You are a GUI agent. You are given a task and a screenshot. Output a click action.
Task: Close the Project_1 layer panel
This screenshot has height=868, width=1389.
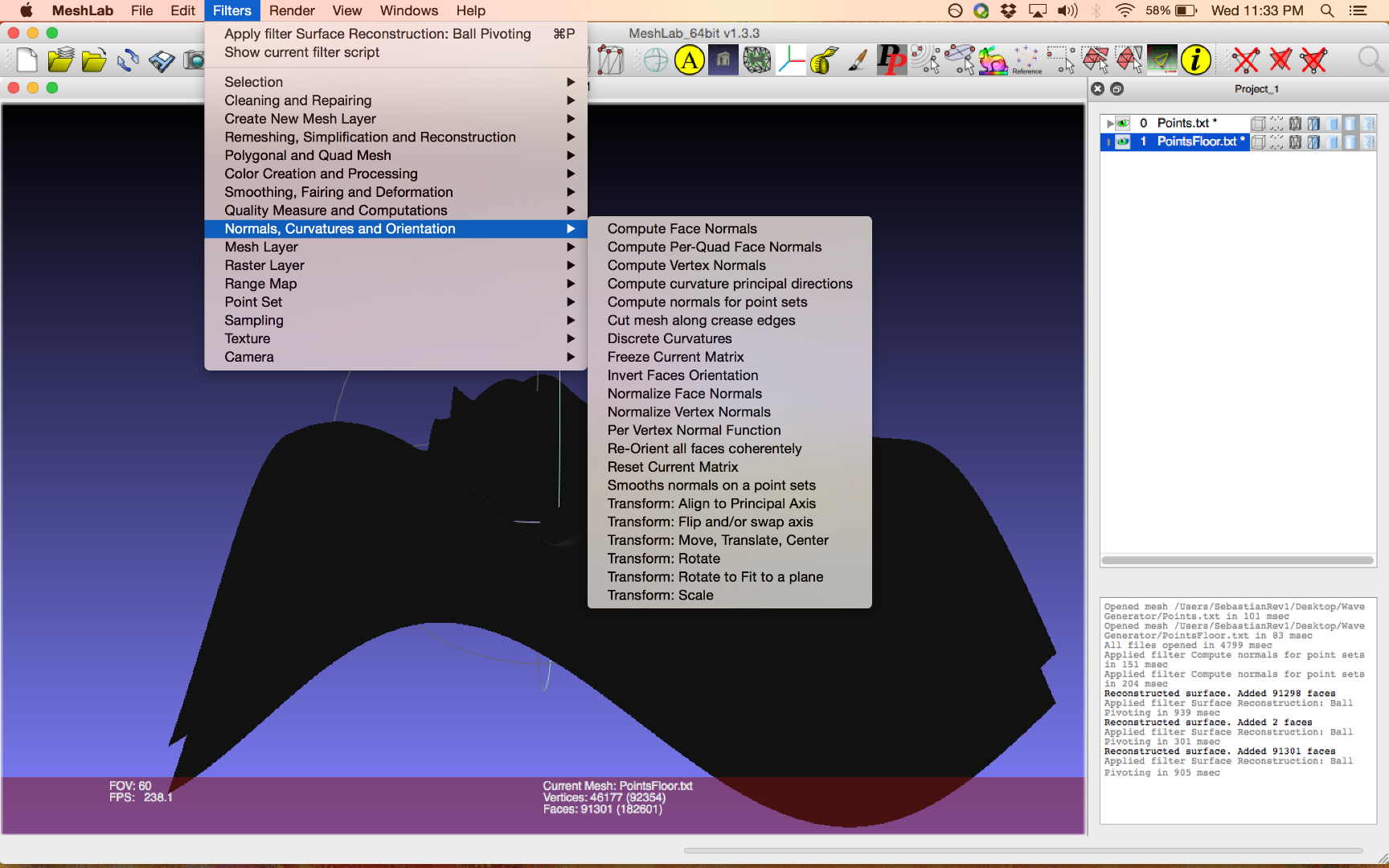[x=1098, y=89]
